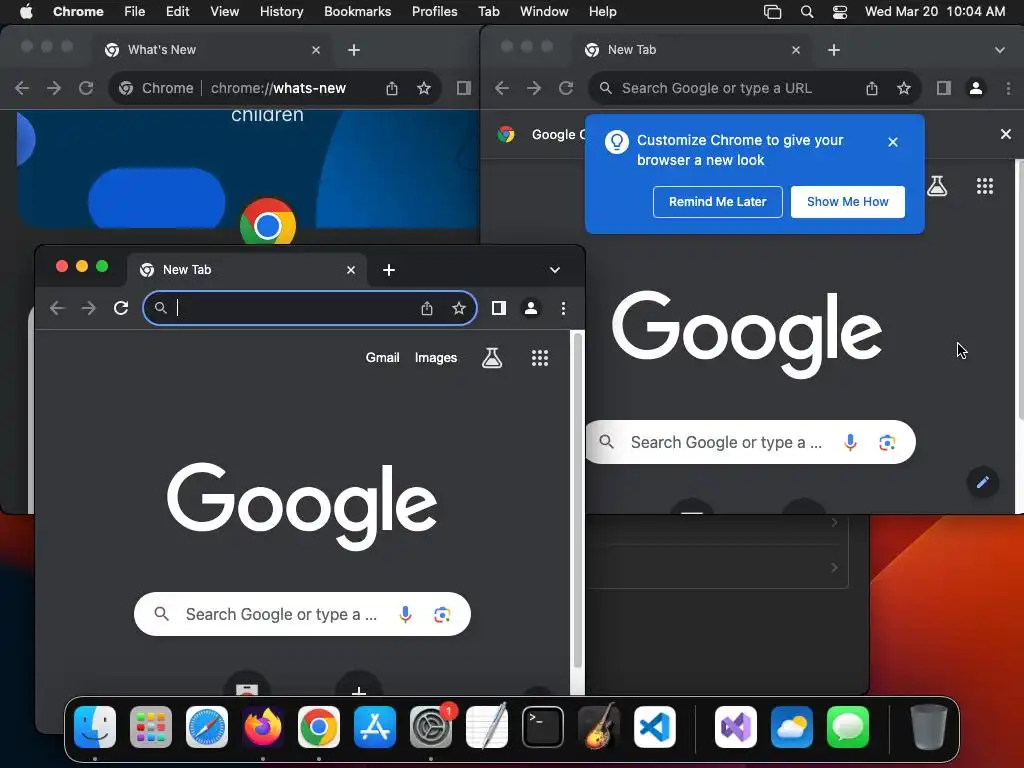Open the Images link in the front window
1024x768 pixels.
coord(436,358)
